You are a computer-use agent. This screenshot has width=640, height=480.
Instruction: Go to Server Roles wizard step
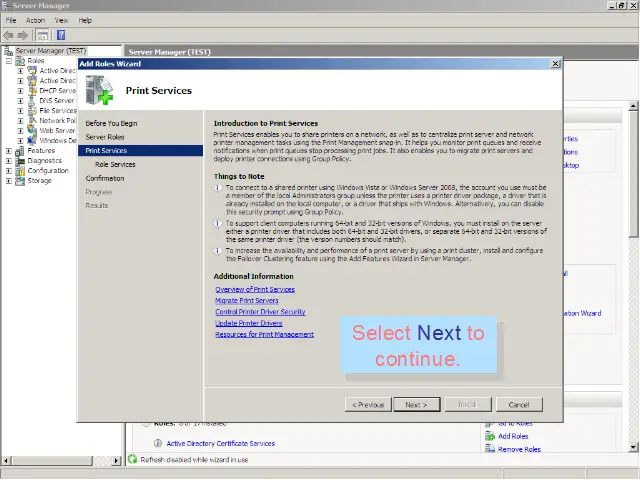tap(105, 137)
